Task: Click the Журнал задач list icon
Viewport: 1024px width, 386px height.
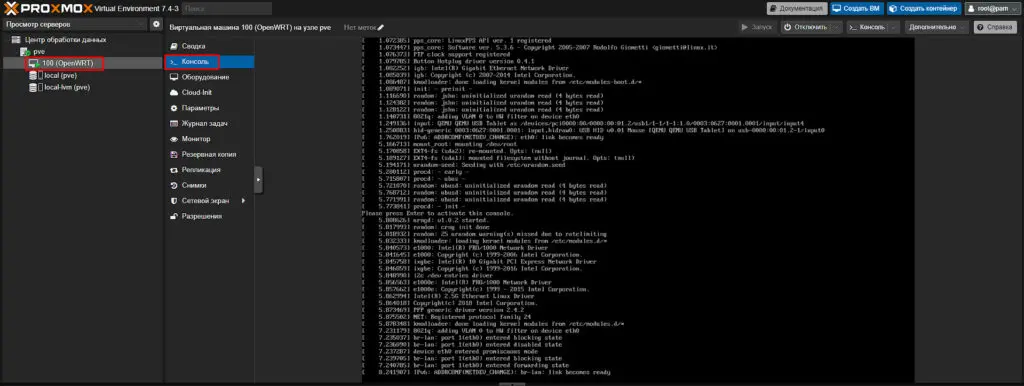Action: click(x=174, y=123)
